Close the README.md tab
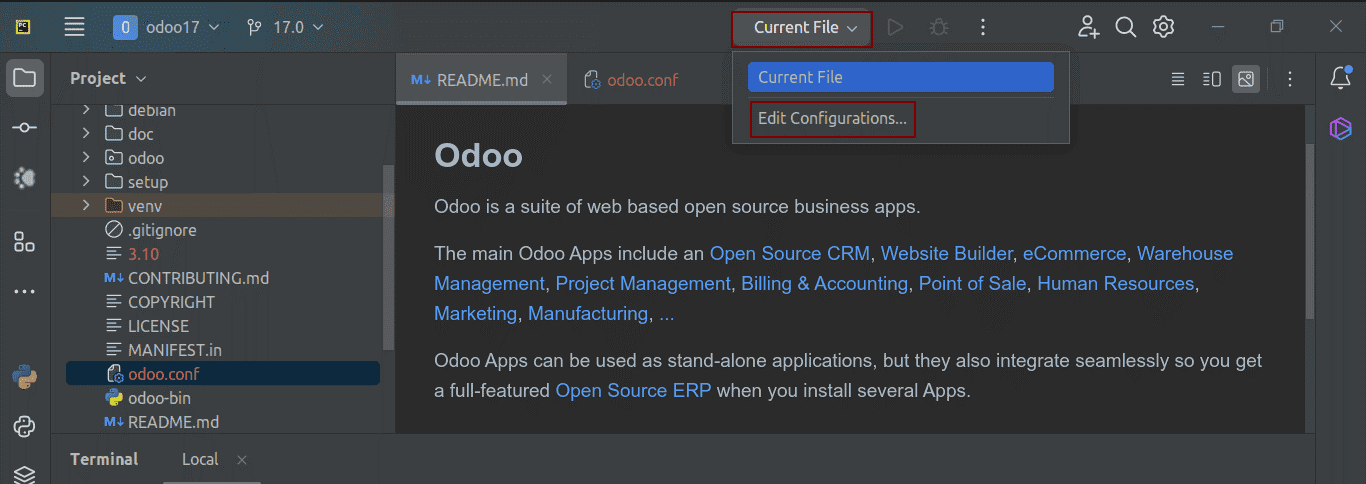The width and height of the screenshot is (1366, 484). pos(547,80)
